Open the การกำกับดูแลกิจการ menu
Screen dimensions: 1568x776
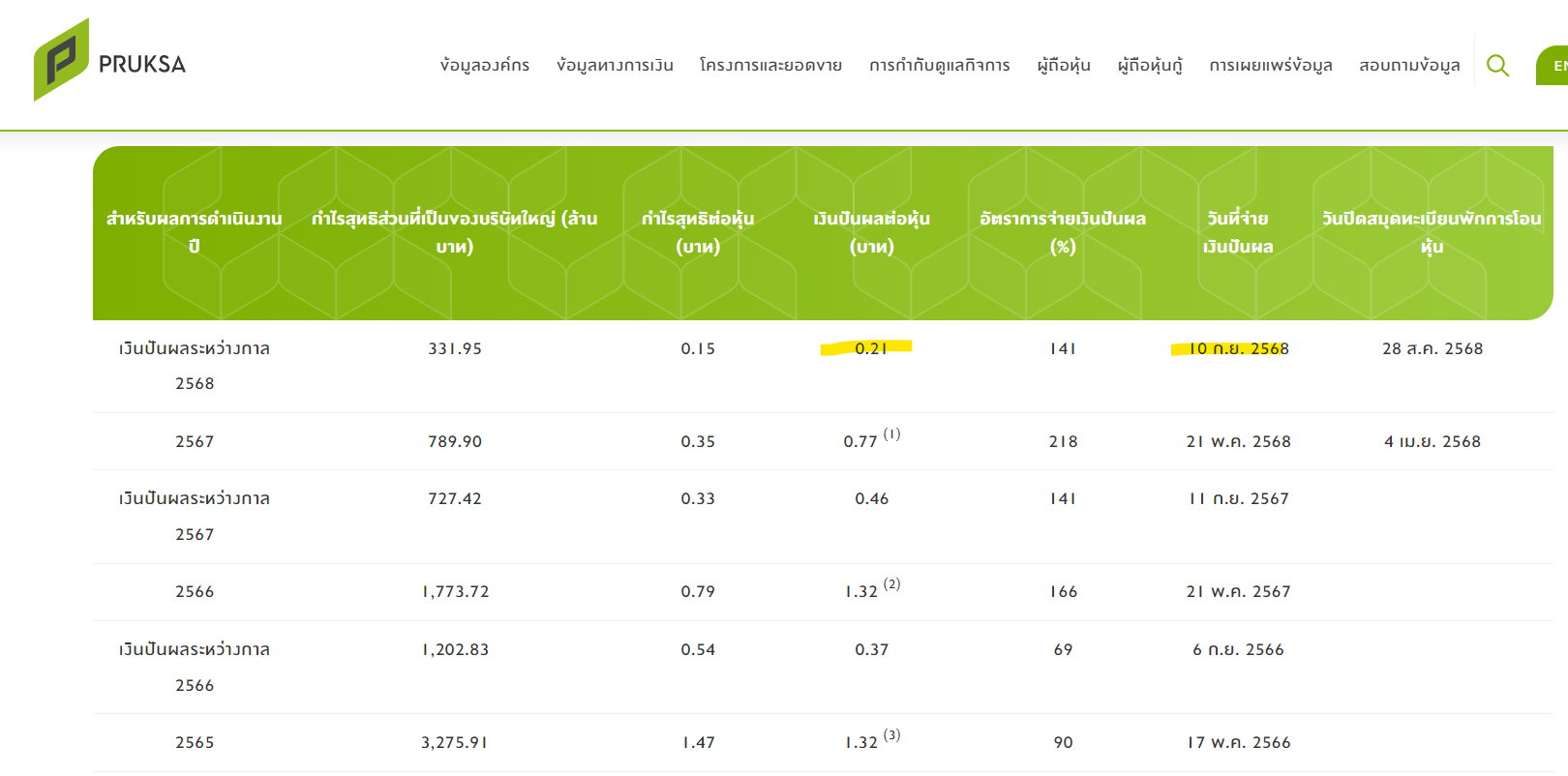point(940,65)
